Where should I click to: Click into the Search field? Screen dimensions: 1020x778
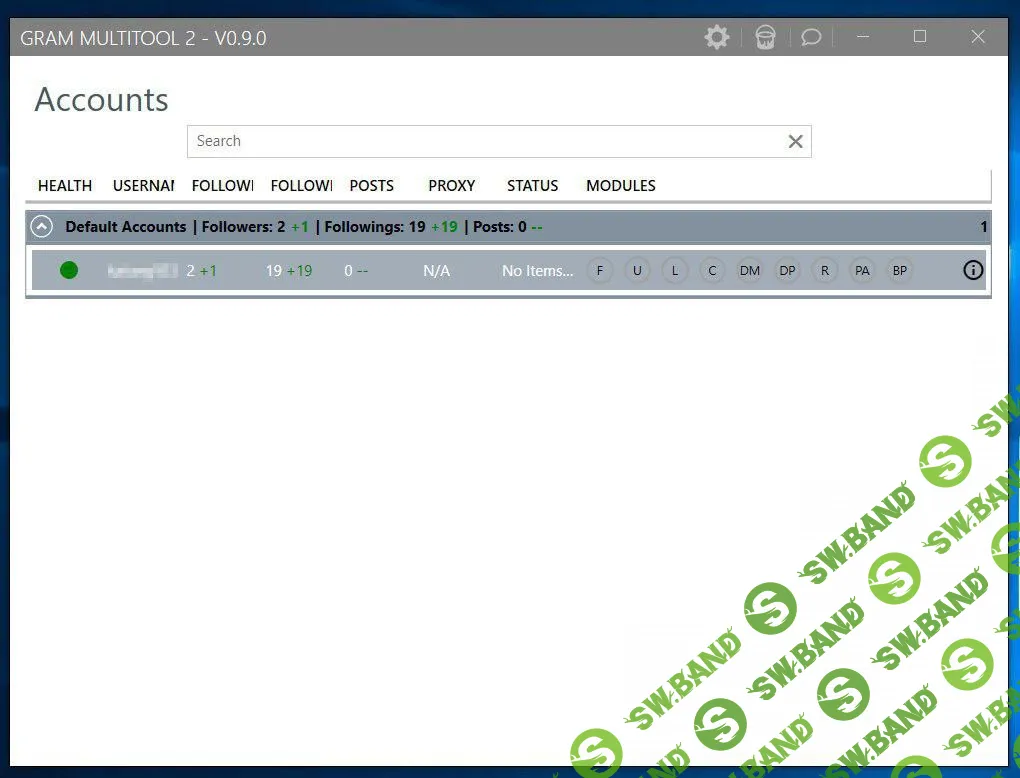coord(480,141)
